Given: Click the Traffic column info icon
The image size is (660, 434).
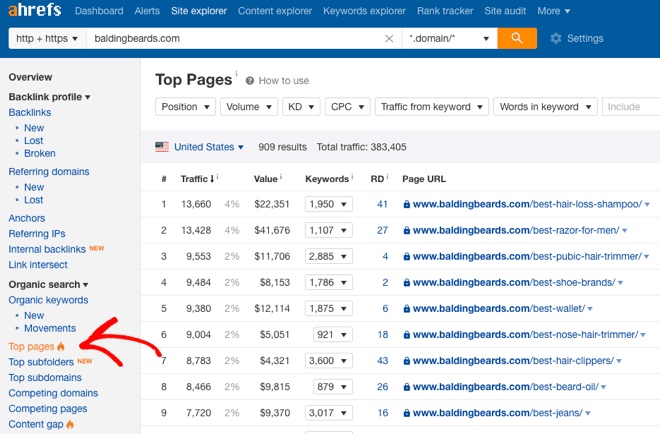Looking at the screenshot, I should coord(218,176).
